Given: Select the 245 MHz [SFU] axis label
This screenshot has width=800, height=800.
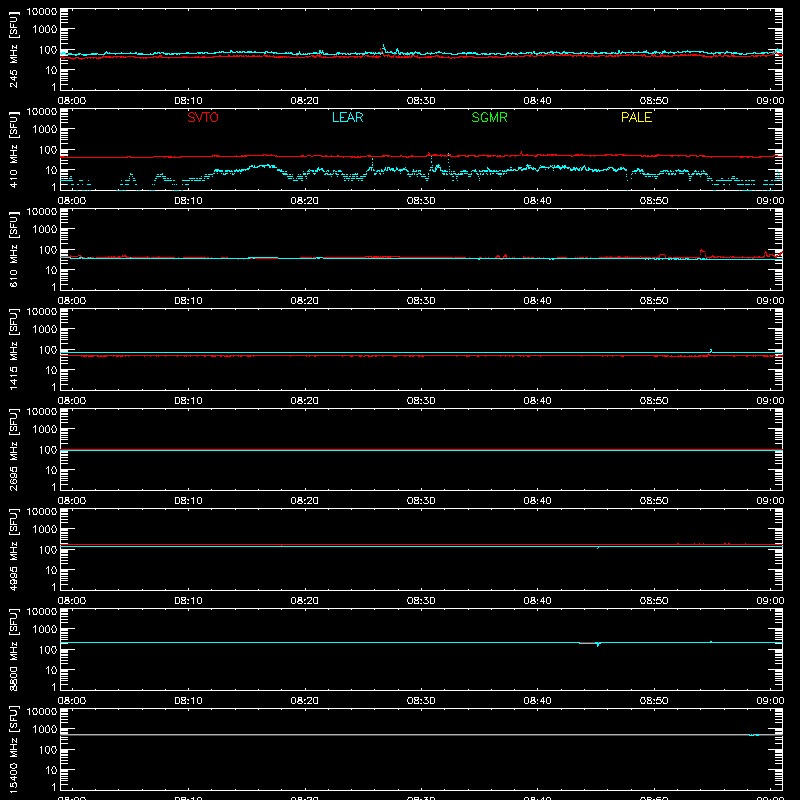Looking at the screenshot, I should 14,49.
